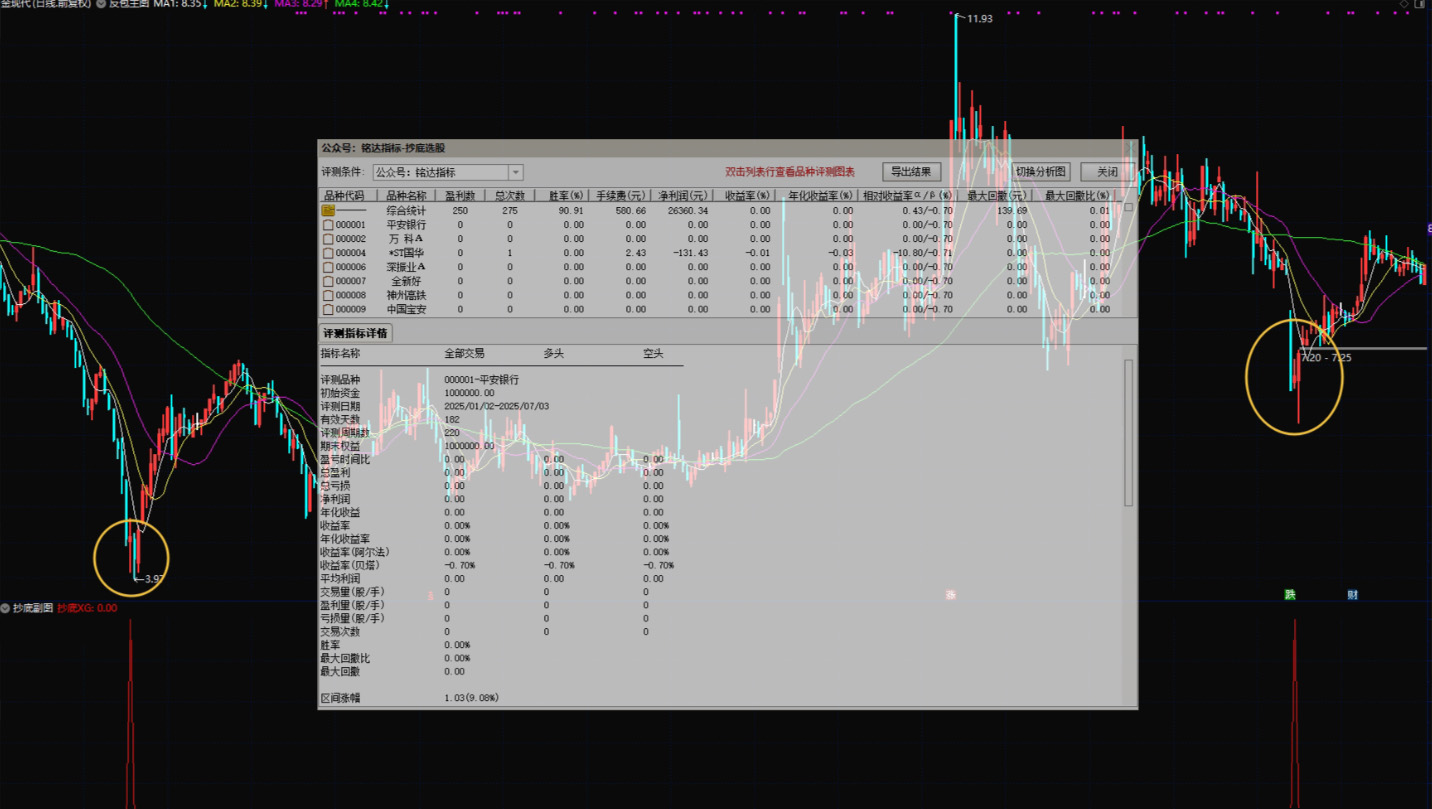Expand the 抄底副图 sub-chart indicator chevron
Viewport: 1432px width, 809px height.
[x=6, y=608]
